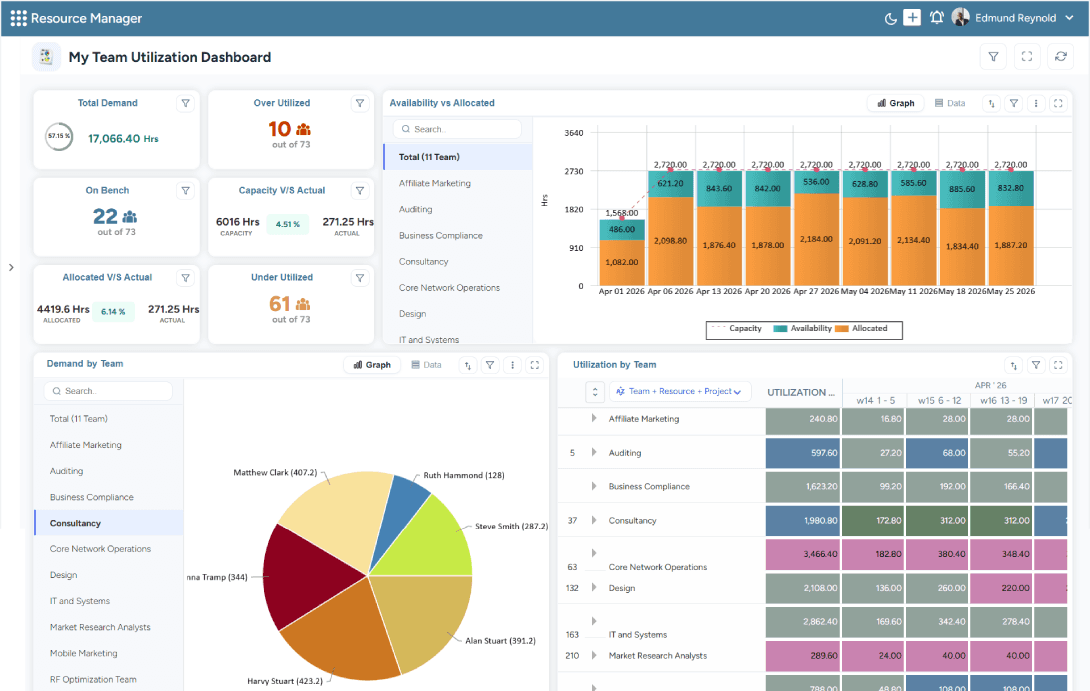The image size is (1090, 691).
Task: Click sort icon in Availability vs Allocated
Action: (x=992, y=104)
